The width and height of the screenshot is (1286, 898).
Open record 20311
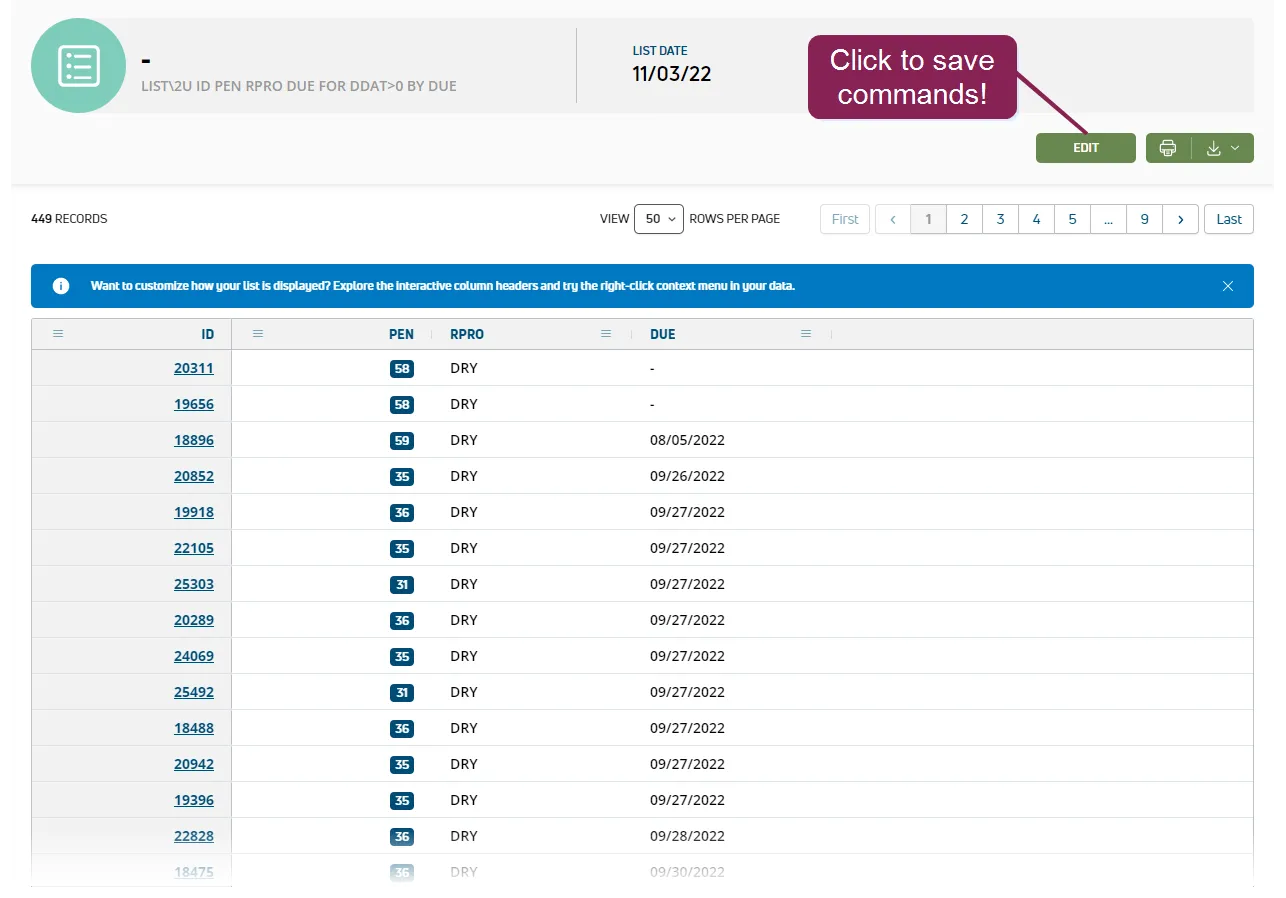tap(194, 368)
